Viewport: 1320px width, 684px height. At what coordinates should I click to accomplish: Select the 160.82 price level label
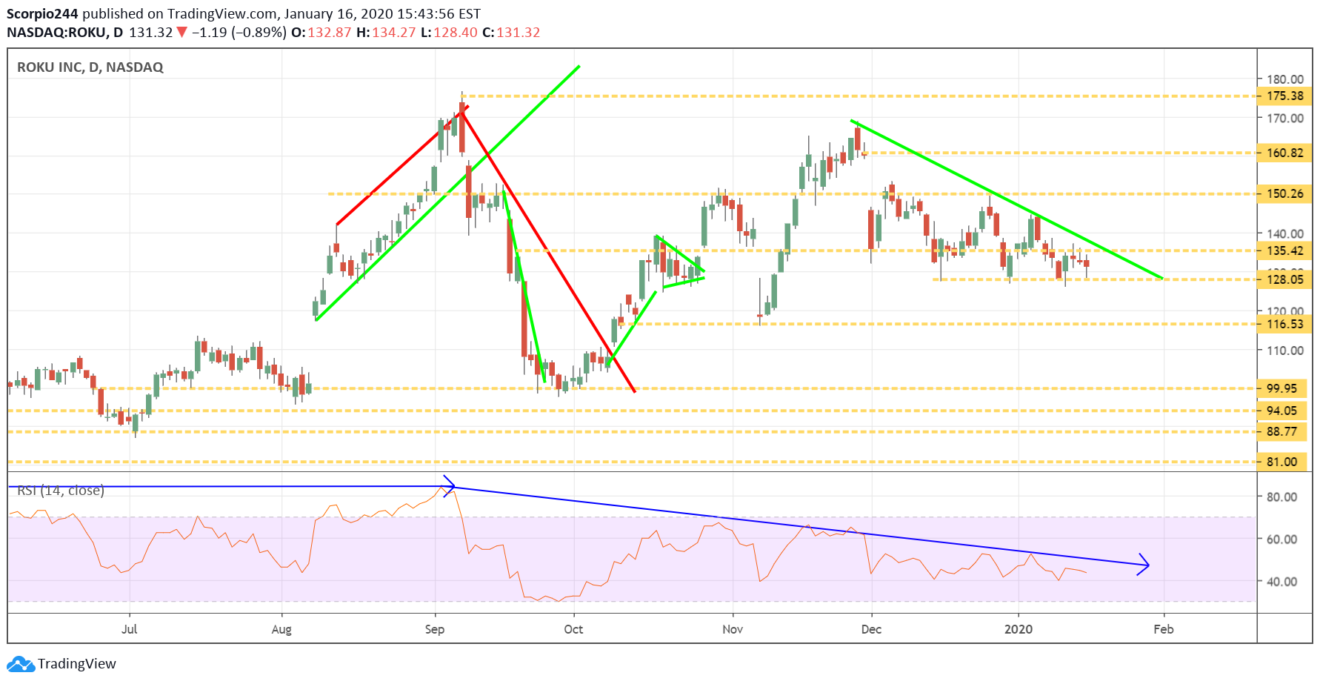pyautogui.click(x=1283, y=154)
